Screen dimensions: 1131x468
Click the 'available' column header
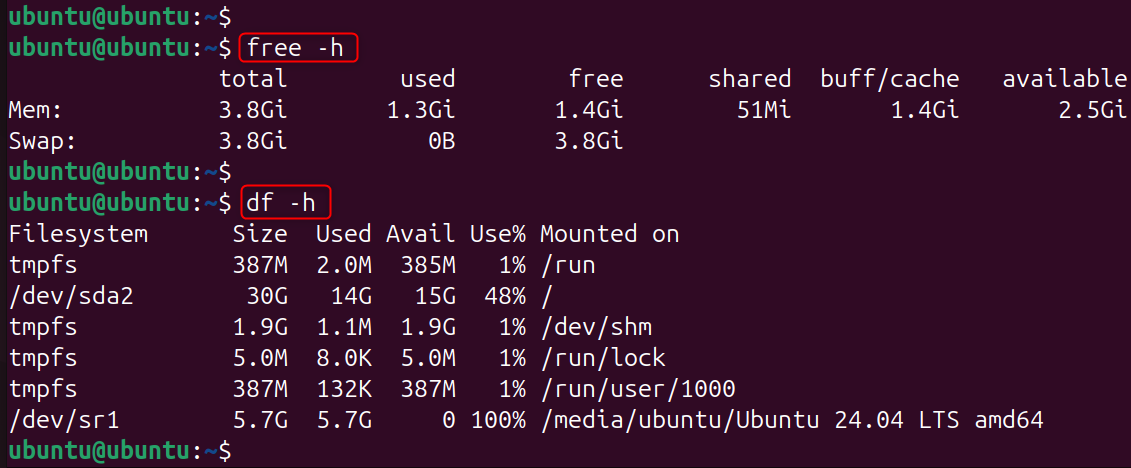pos(1064,78)
